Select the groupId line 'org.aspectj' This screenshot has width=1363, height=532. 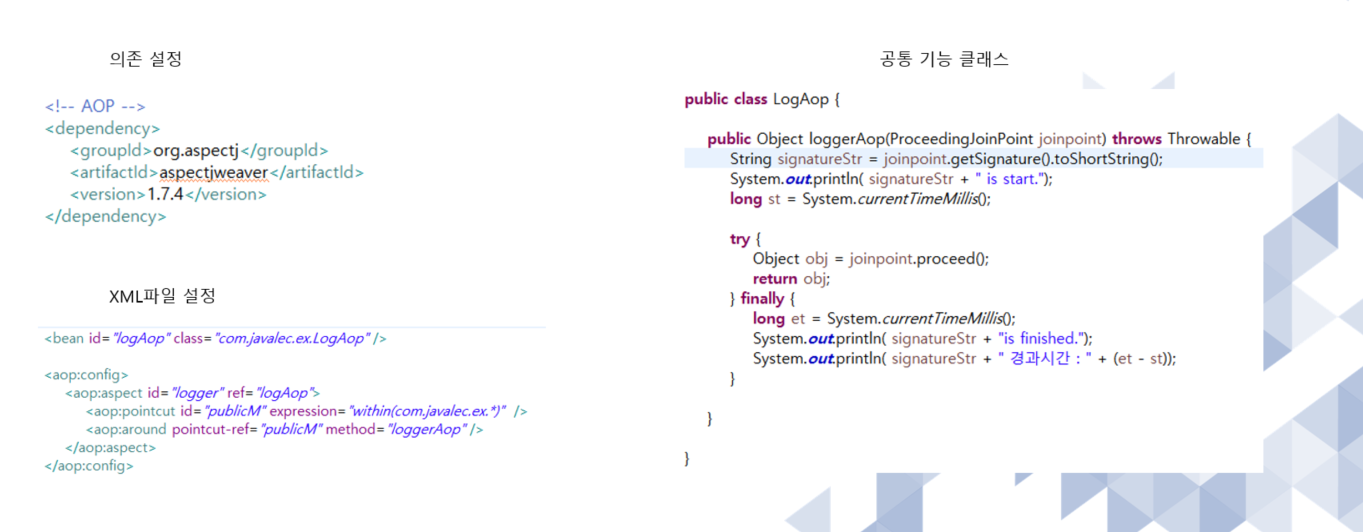199,150
